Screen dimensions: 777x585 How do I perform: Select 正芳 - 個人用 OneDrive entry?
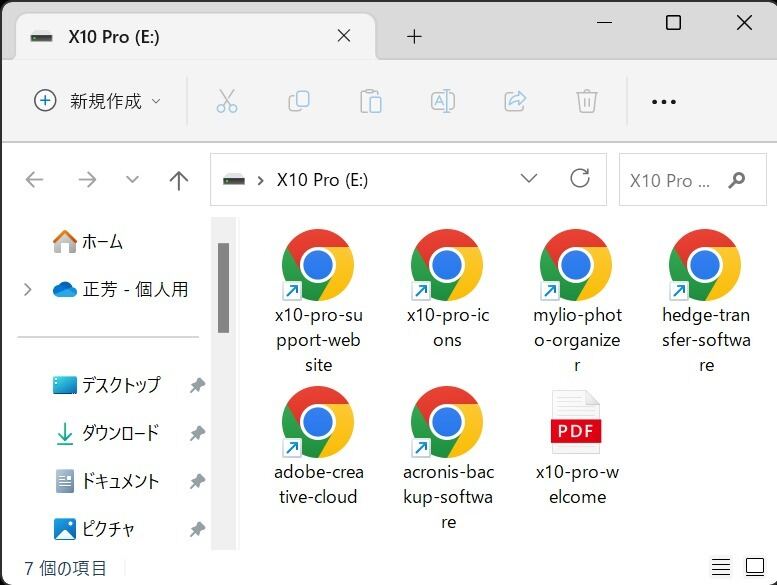click(x=121, y=289)
